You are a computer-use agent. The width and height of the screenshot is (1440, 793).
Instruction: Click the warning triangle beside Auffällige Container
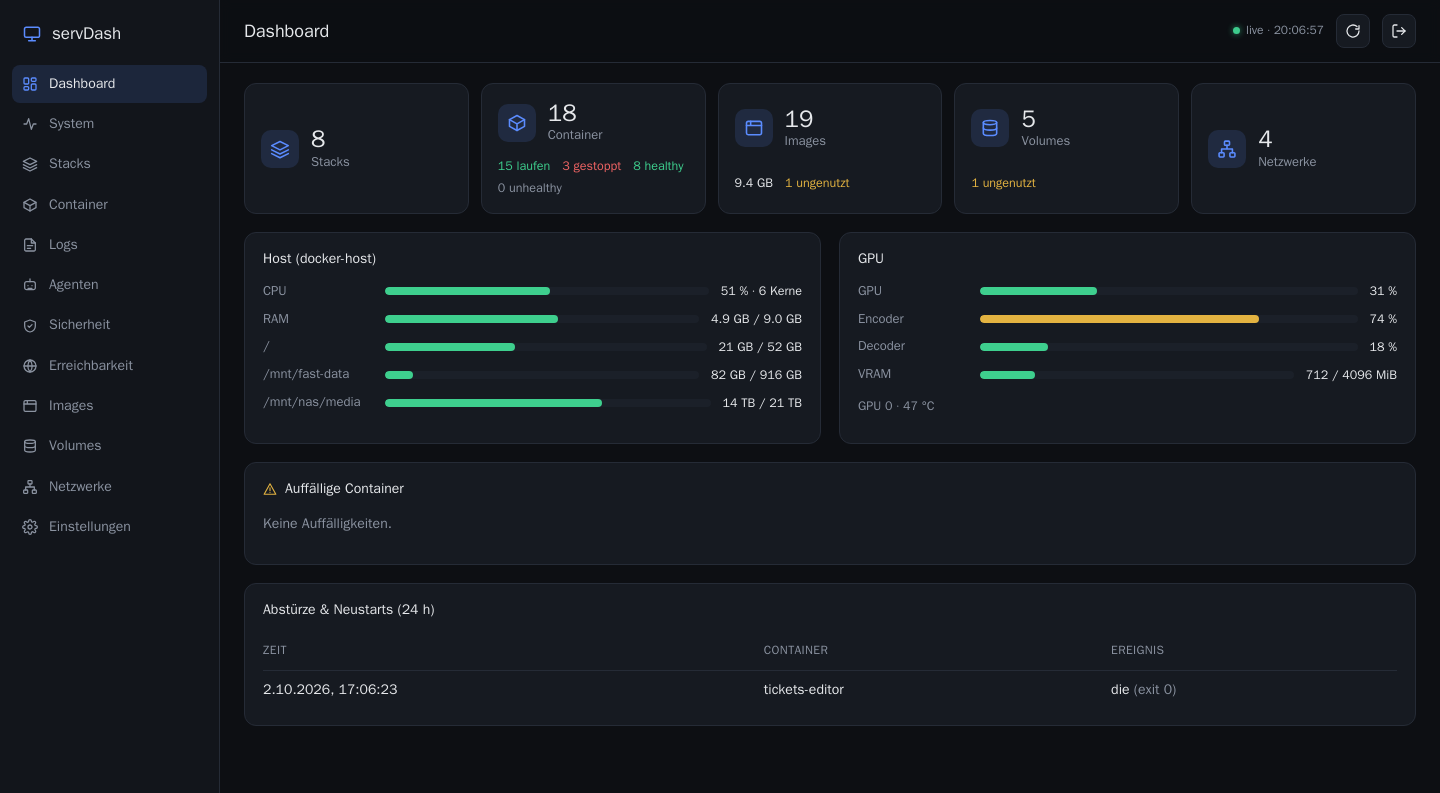click(x=270, y=489)
